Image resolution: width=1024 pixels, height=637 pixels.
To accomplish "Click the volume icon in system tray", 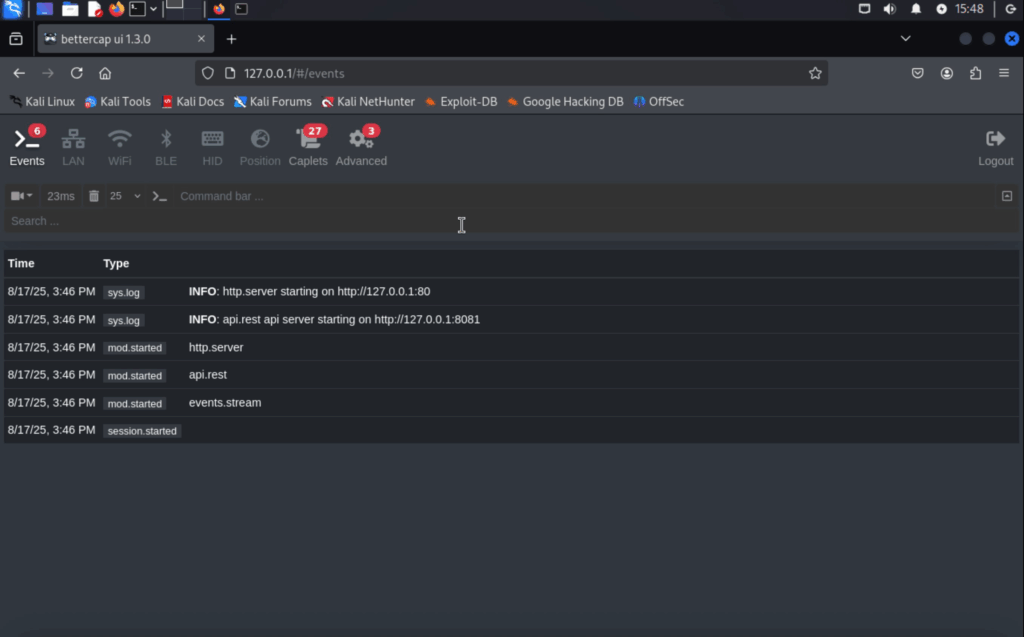I will point(890,9).
